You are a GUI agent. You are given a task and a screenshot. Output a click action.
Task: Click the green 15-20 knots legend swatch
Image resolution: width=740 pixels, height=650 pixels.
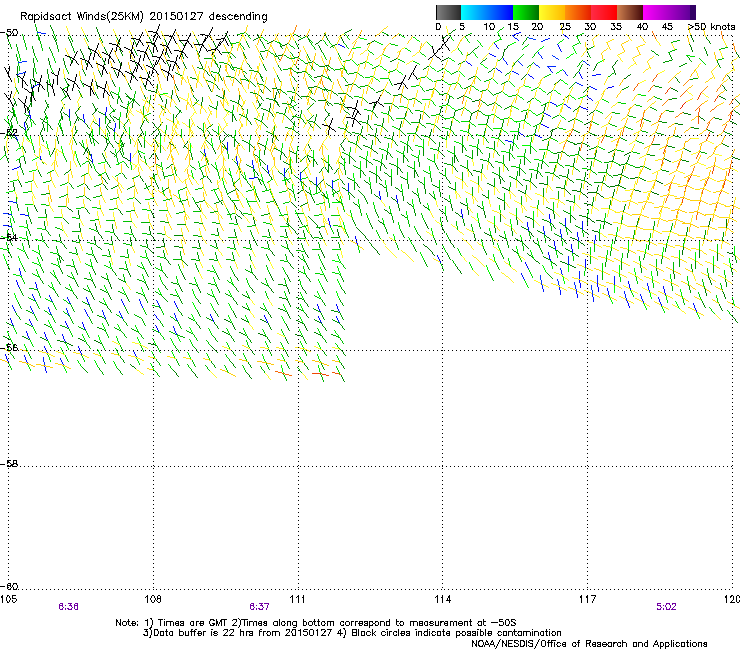click(x=525, y=12)
